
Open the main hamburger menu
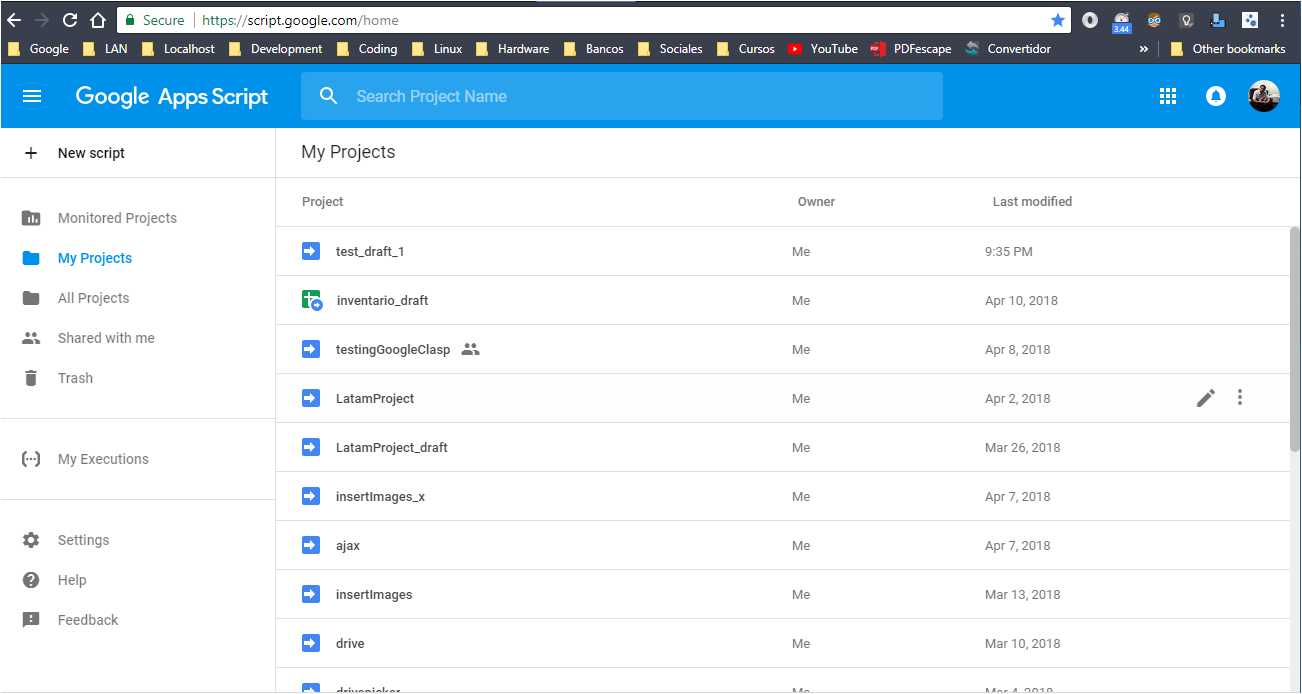pos(32,96)
